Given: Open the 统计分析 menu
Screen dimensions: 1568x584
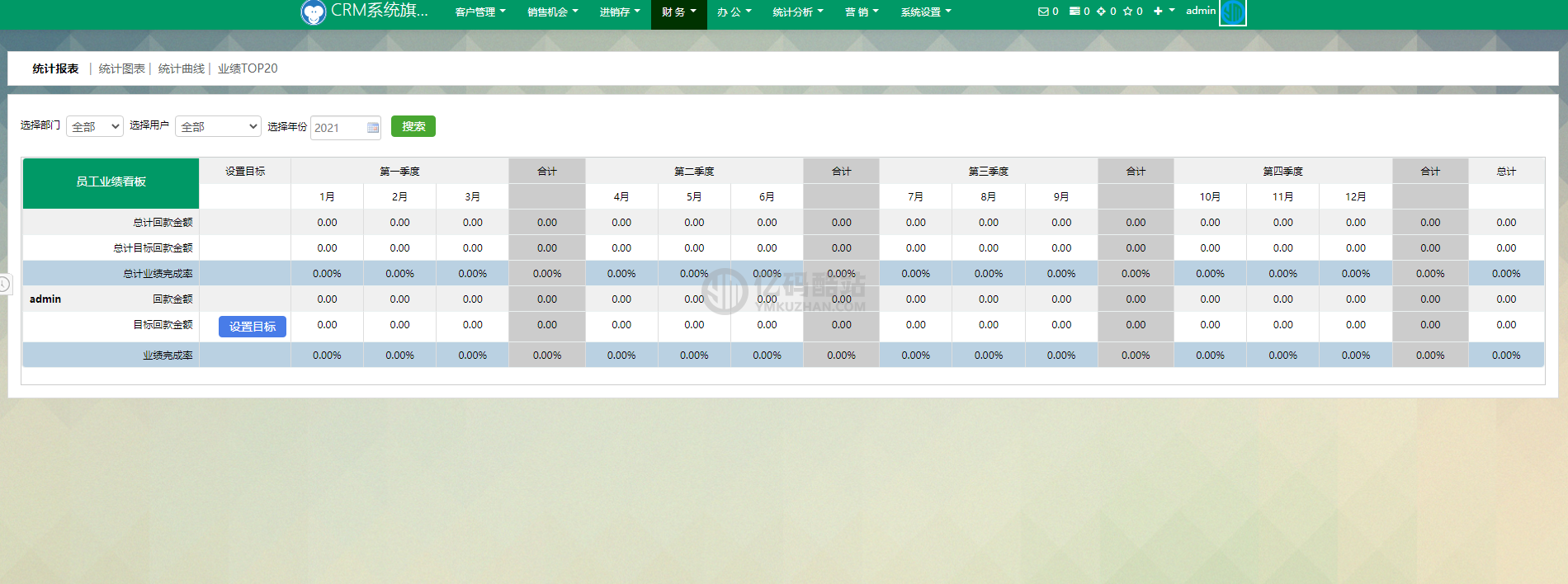Looking at the screenshot, I should pyautogui.click(x=797, y=12).
